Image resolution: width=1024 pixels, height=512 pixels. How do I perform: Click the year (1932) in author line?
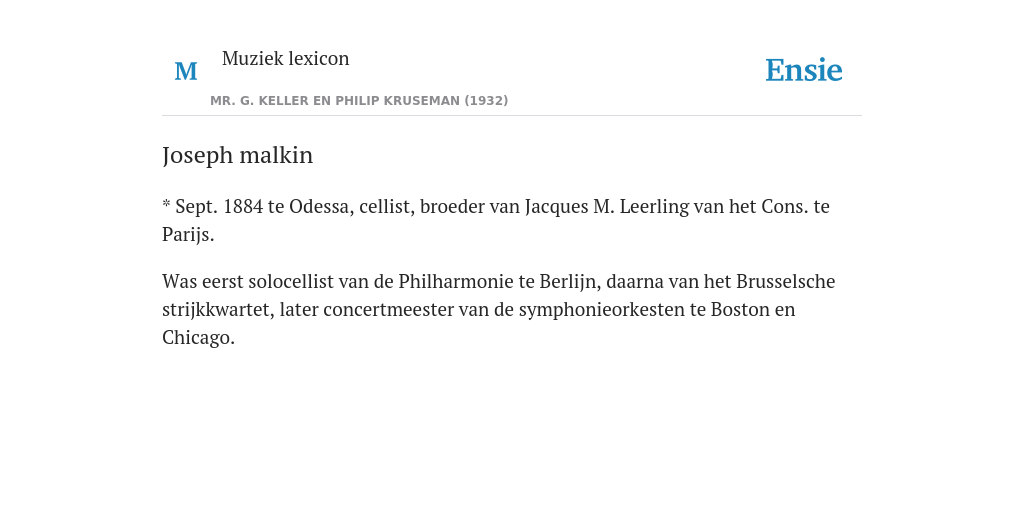point(486,101)
